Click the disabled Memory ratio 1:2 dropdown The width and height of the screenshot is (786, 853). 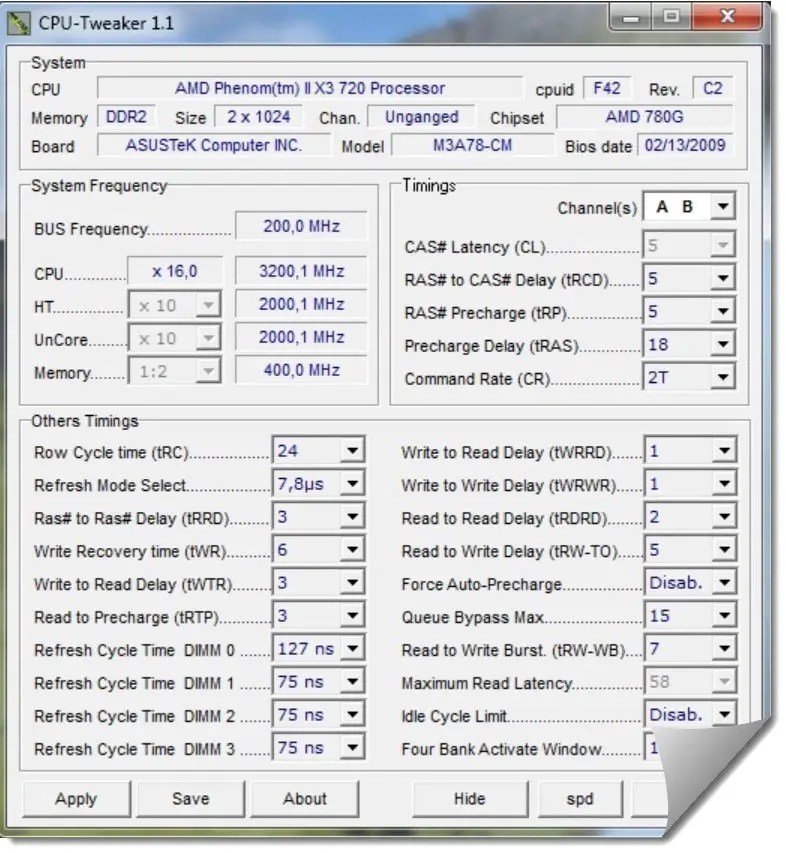(175, 371)
